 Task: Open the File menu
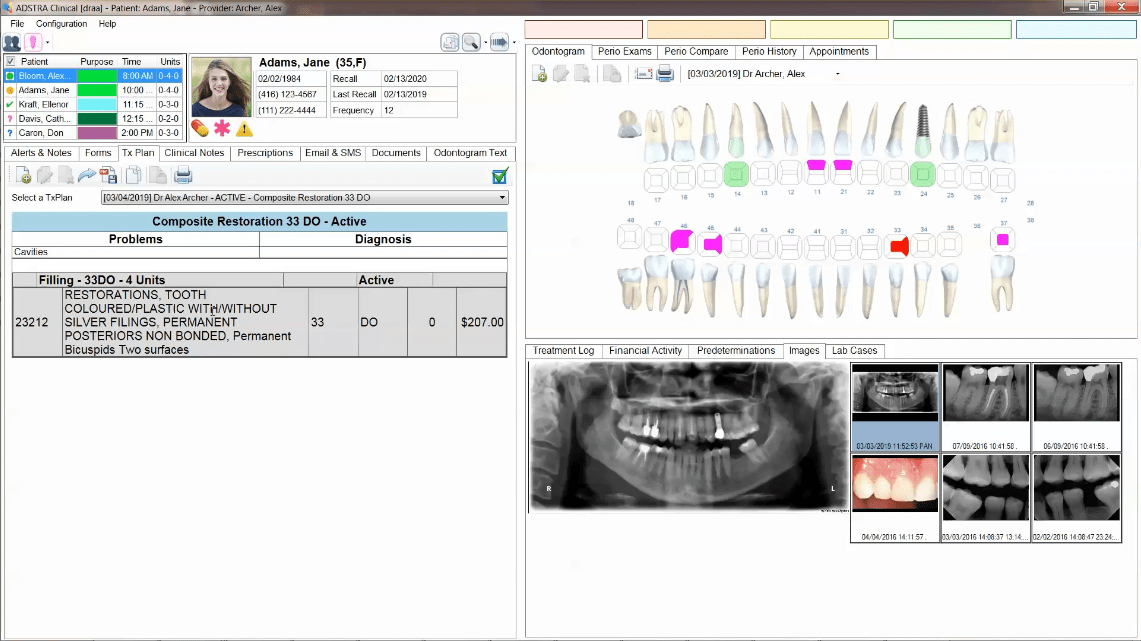(x=17, y=24)
